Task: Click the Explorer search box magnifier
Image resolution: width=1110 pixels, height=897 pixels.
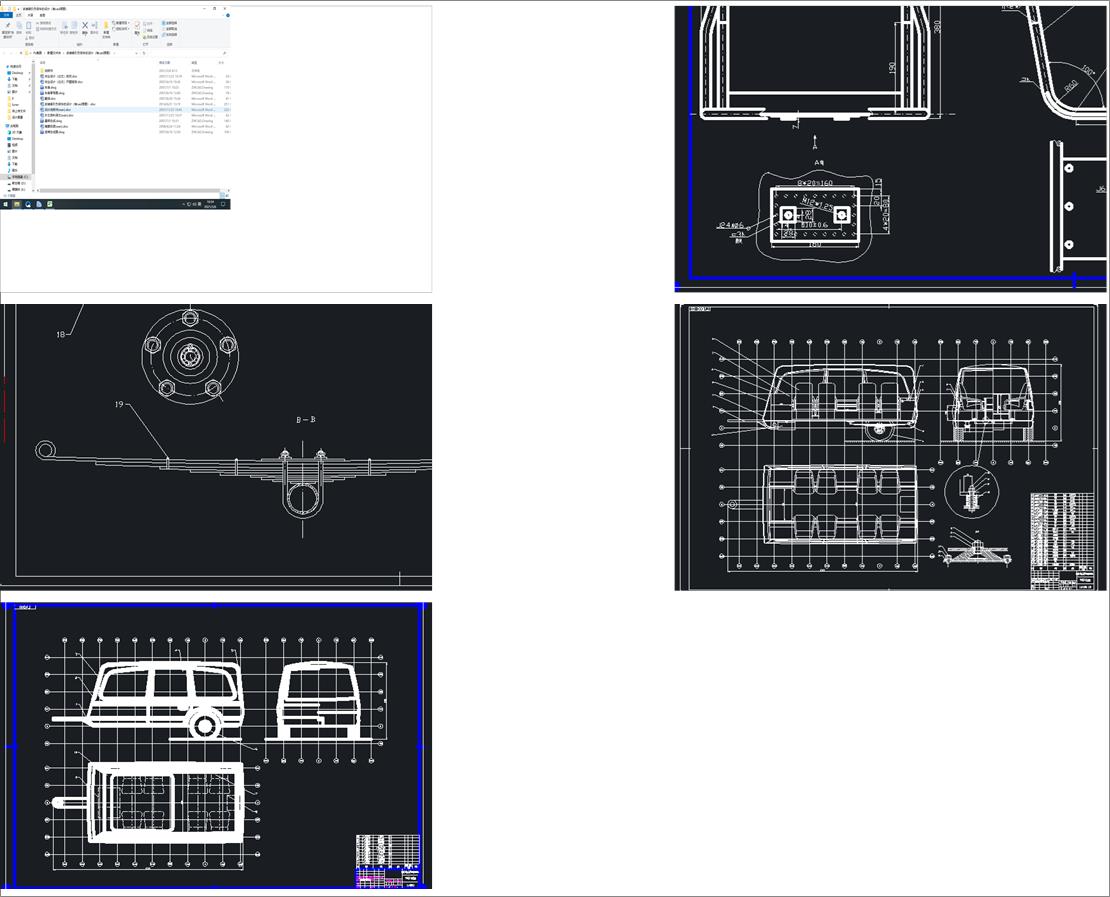Action: pos(224,53)
